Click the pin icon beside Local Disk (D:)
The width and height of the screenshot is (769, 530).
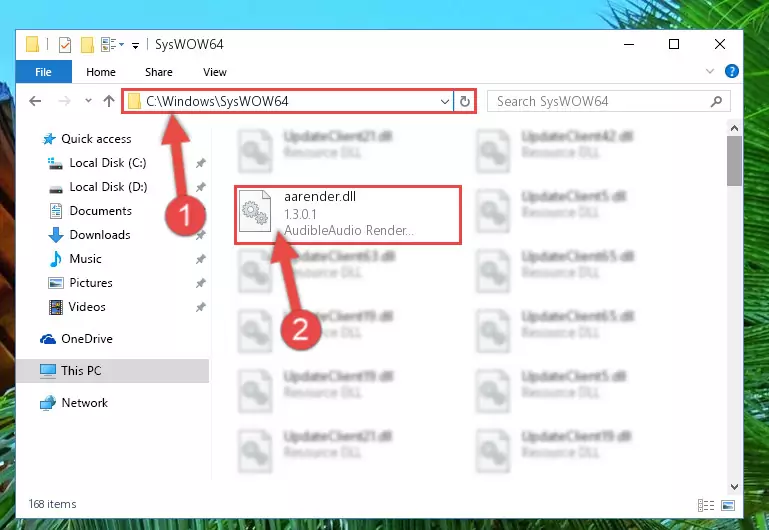pos(200,187)
